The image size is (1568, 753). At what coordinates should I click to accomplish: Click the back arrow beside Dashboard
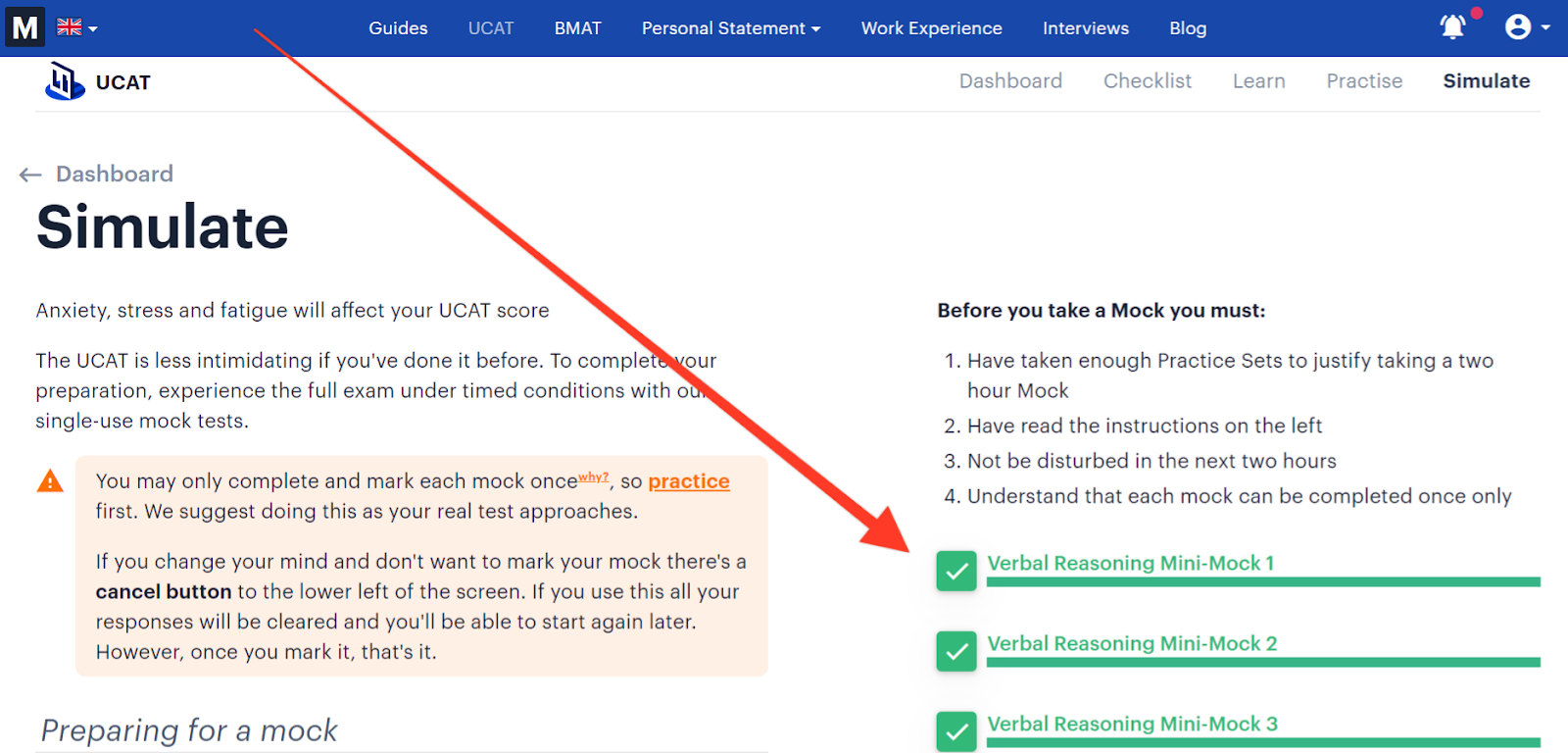coord(30,175)
